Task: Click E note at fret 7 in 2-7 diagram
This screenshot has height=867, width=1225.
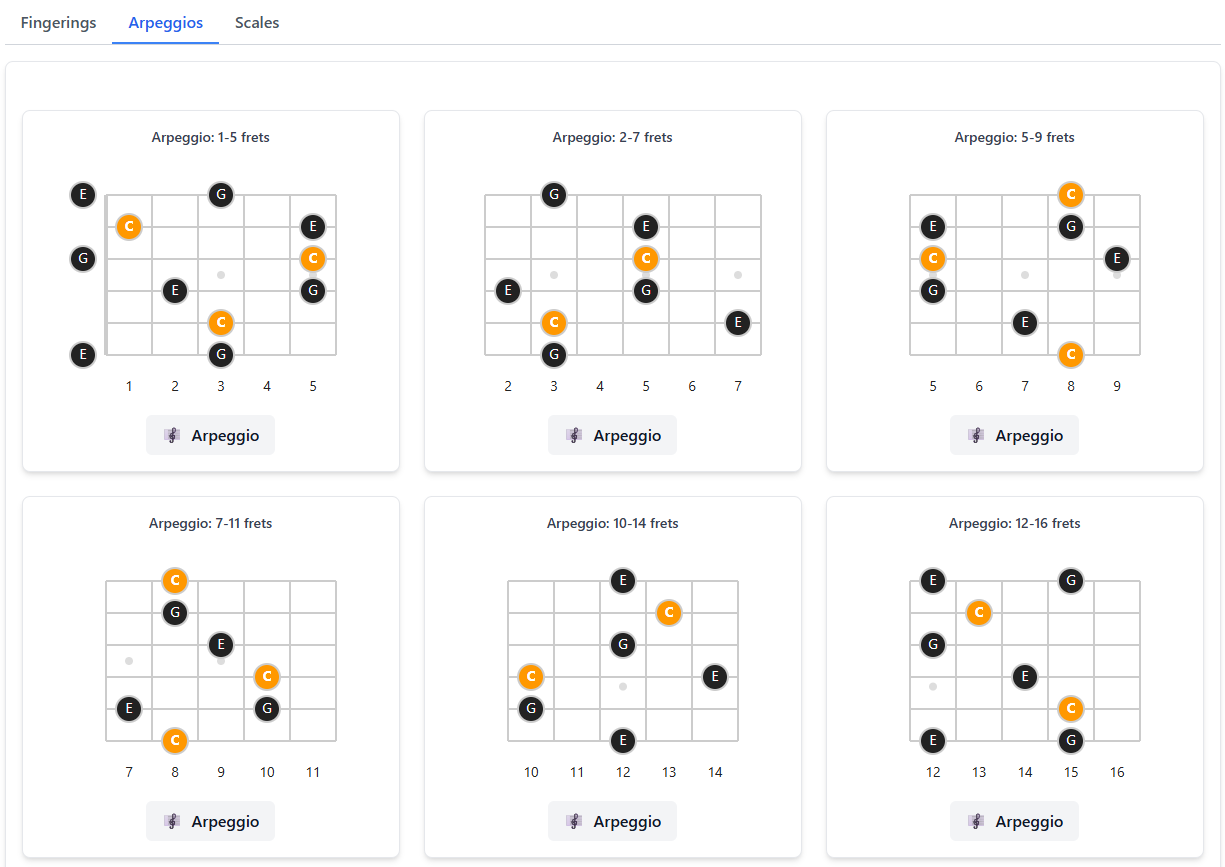Action: tap(738, 323)
